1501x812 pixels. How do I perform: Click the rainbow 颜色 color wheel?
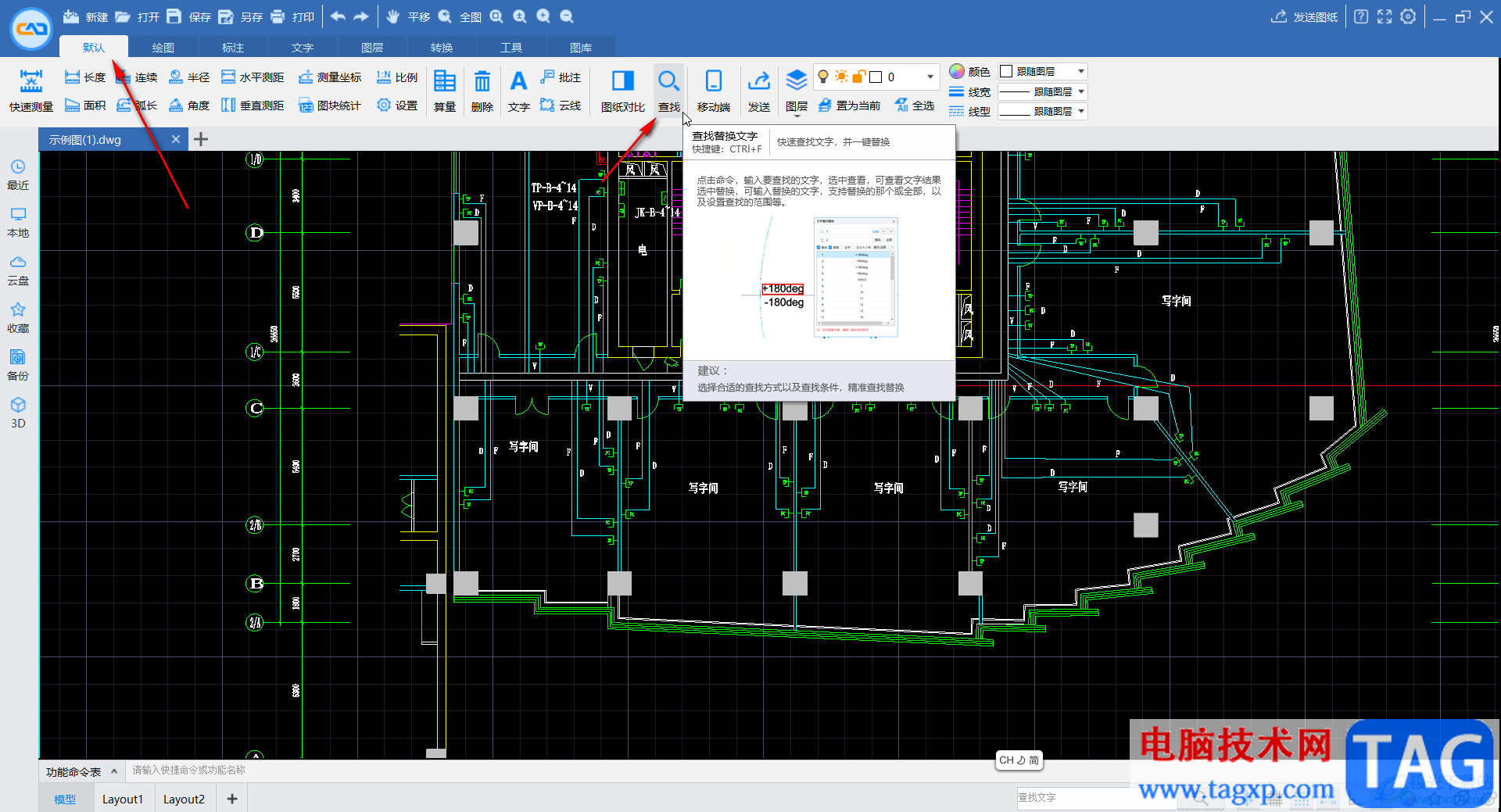point(957,71)
